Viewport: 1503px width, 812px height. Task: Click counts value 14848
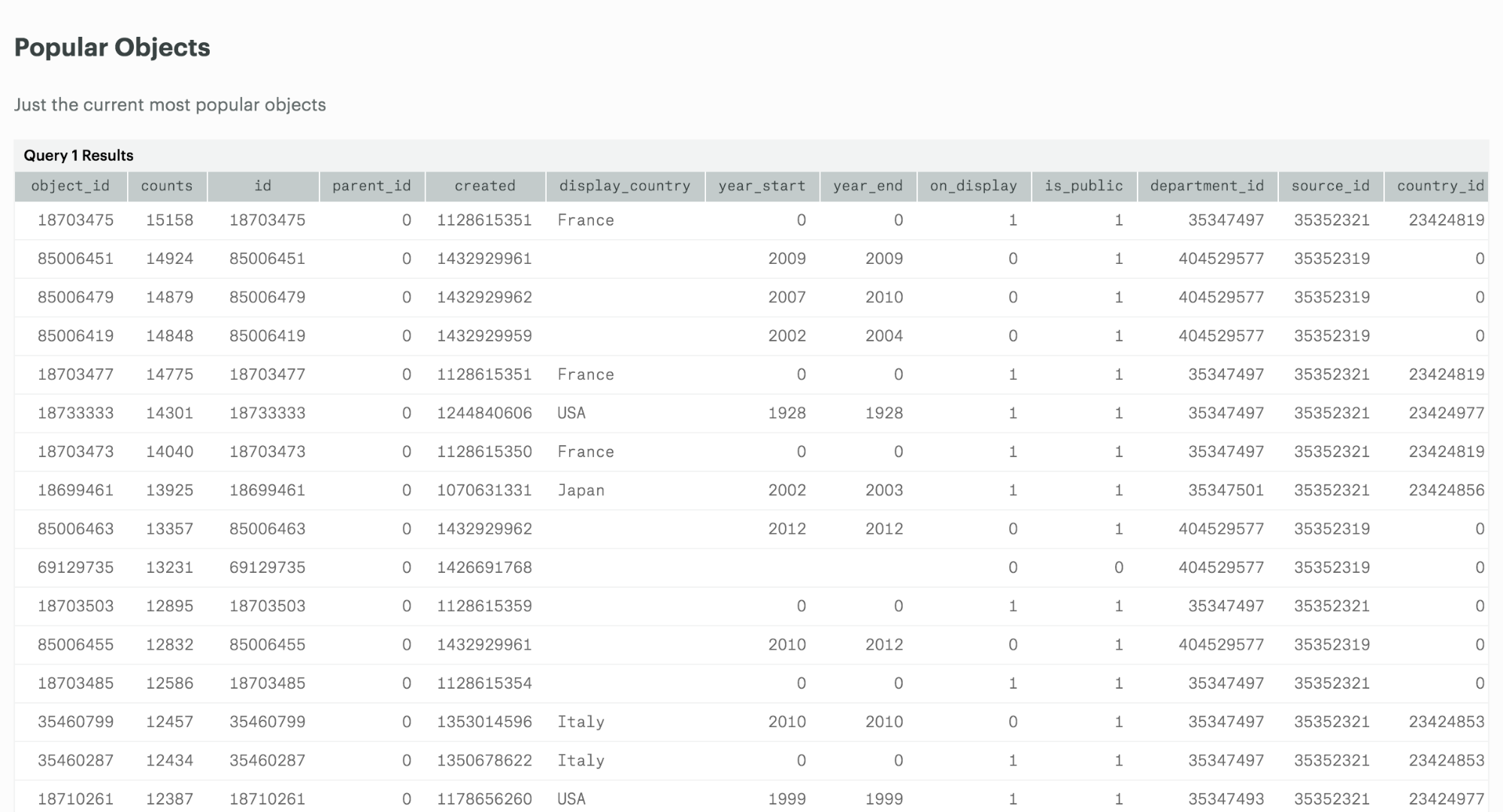tap(170, 336)
